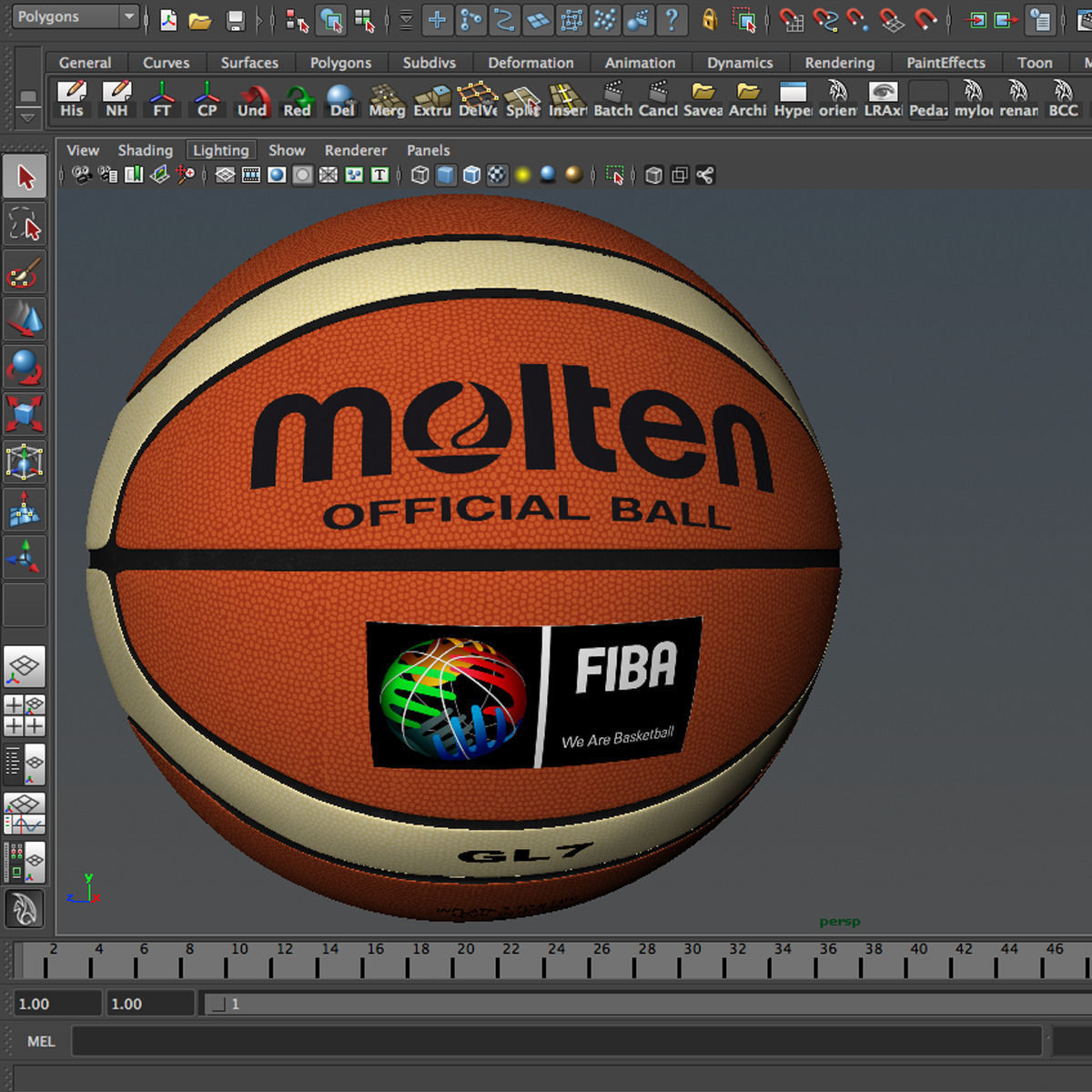
Task: Toggle the Isolate Select icon
Action: tap(615, 175)
